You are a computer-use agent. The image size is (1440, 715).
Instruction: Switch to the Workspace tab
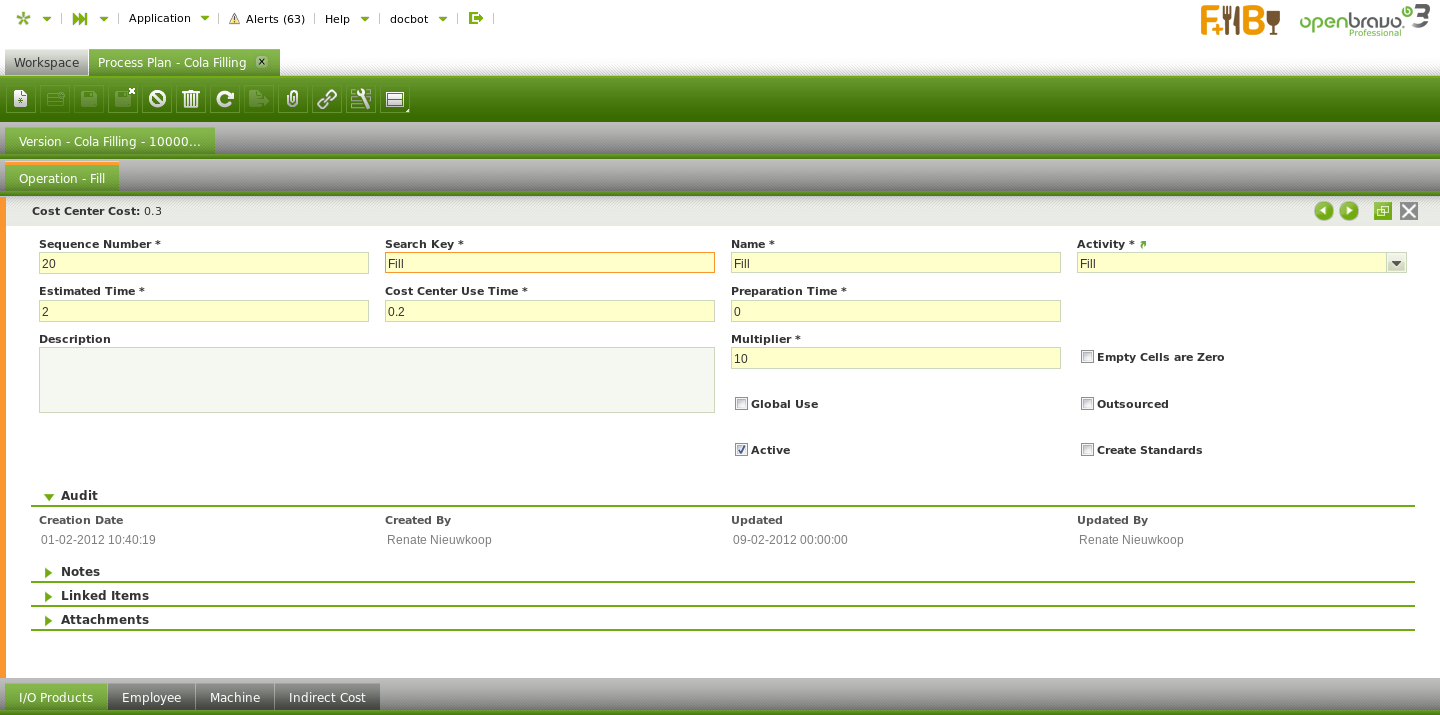coord(46,63)
